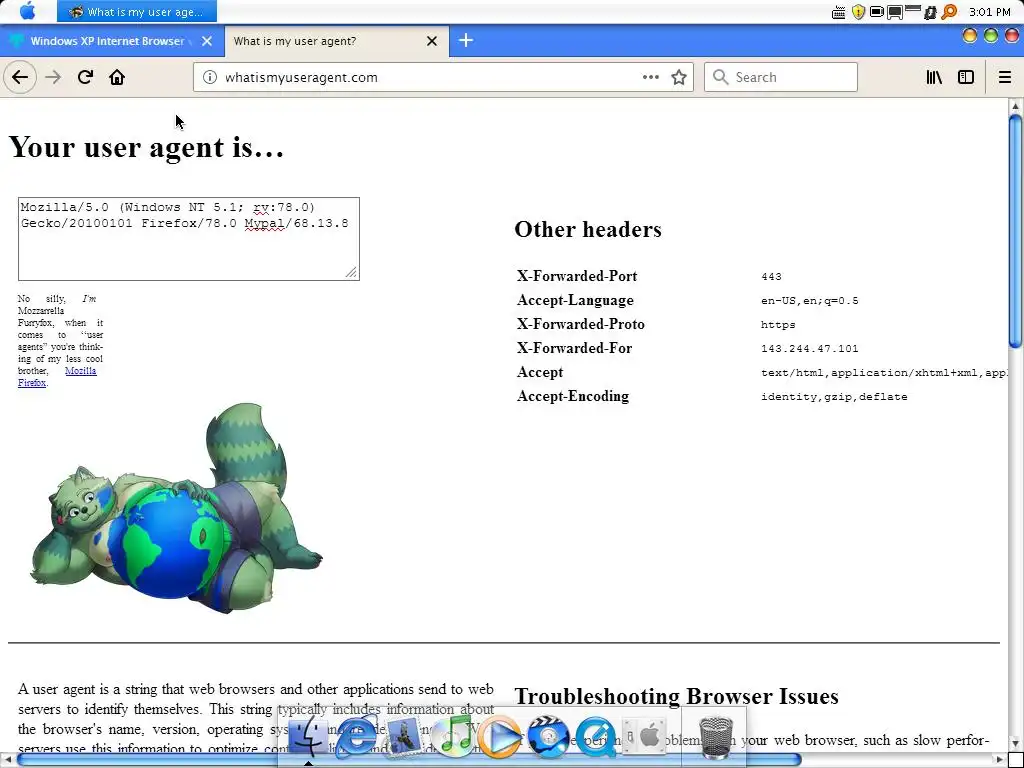This screenshot has width=1024, height=768.
Task: Open Windows Media Player from dock
Action: (500, 737)
